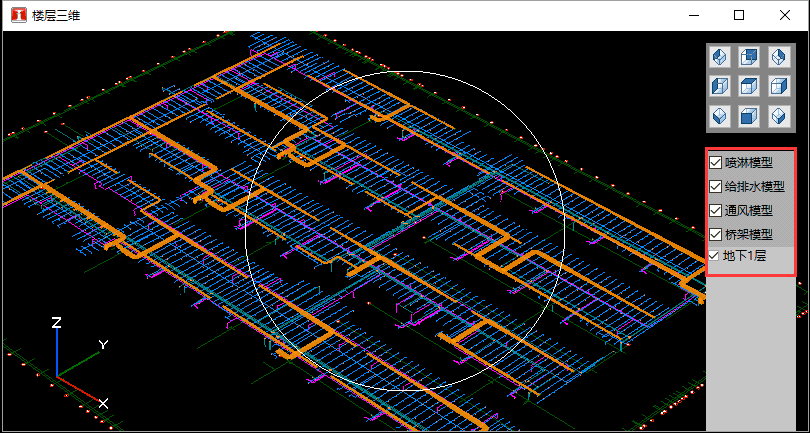The width and height of the screenshot is (810, 433).
Task: Click the blue Z axis of coordinate indicator
Action: [57, 350]
